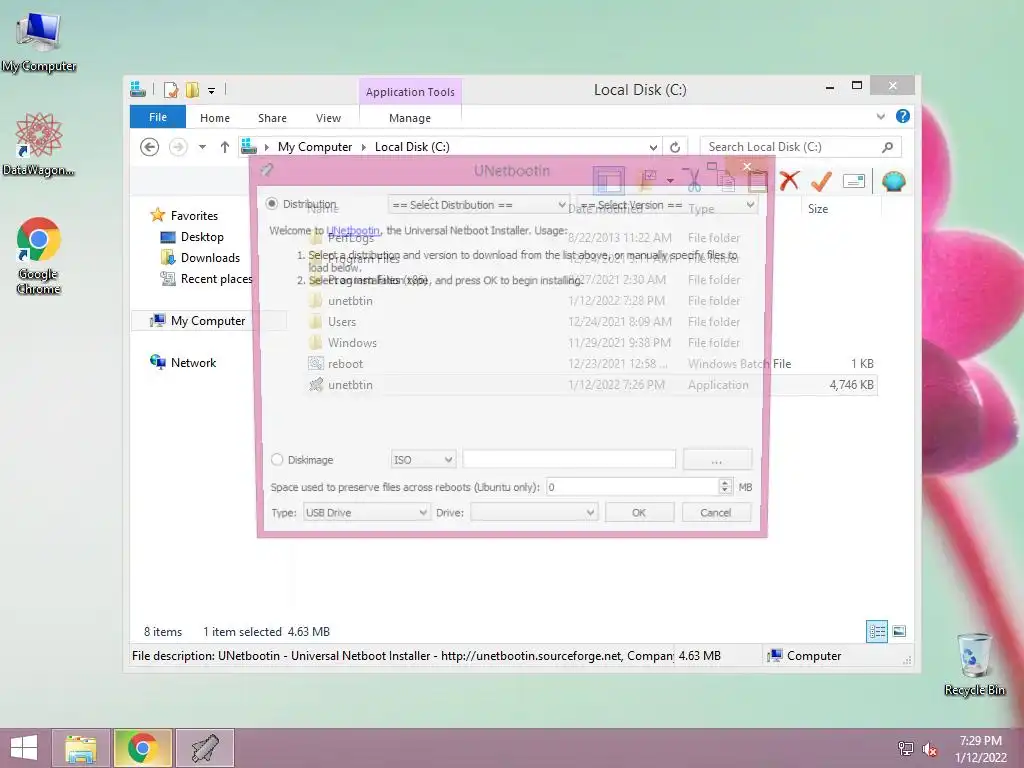Select Desktop in the navigation pane
Screen dimensions: 1024x768
pos(202,237)
